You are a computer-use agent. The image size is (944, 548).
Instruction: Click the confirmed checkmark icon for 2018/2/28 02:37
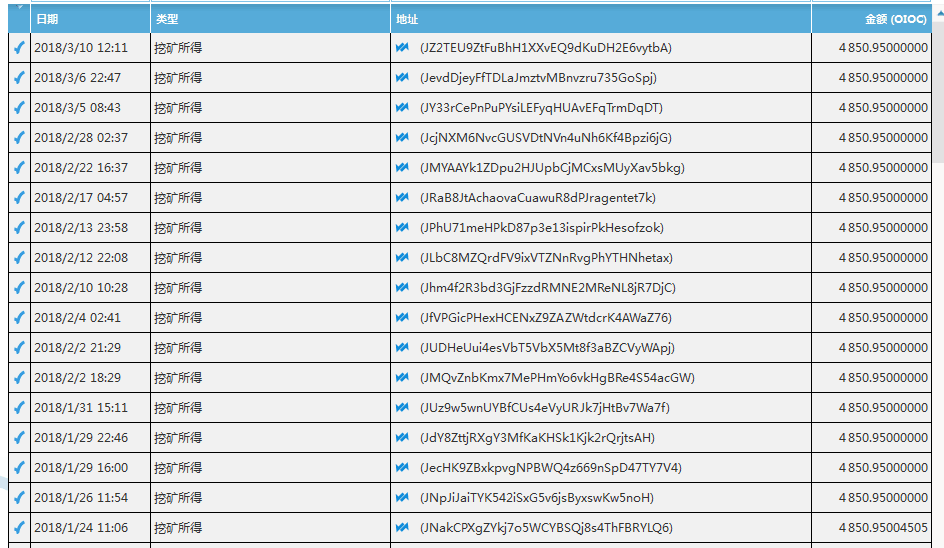19,138
